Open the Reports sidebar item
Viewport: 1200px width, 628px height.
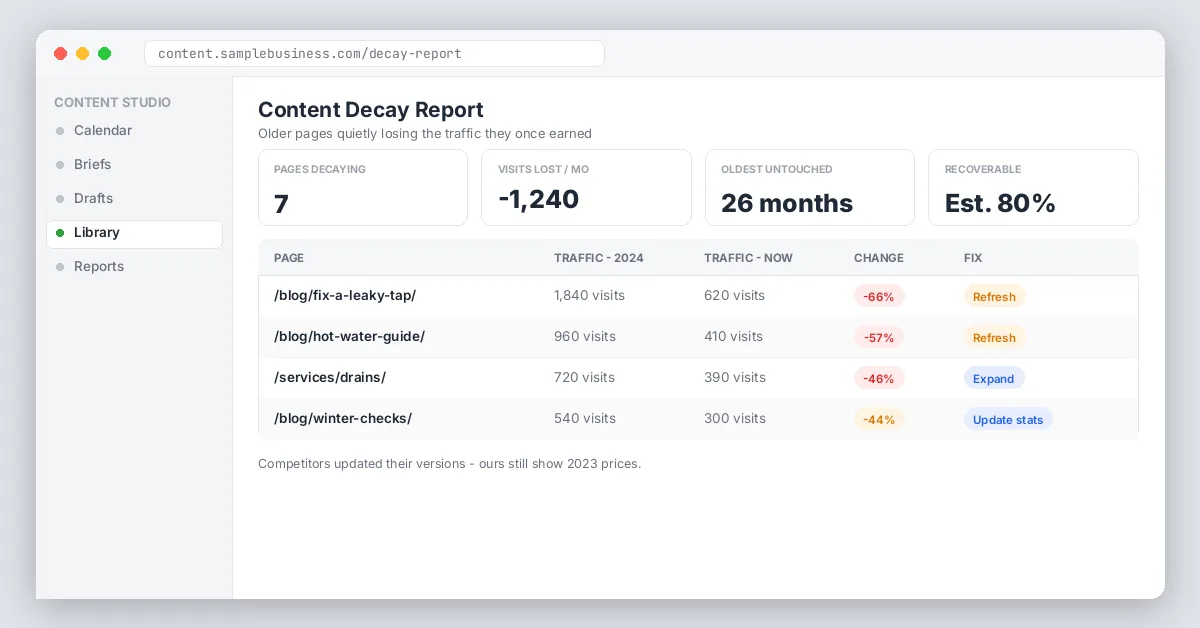pos(134,267)
